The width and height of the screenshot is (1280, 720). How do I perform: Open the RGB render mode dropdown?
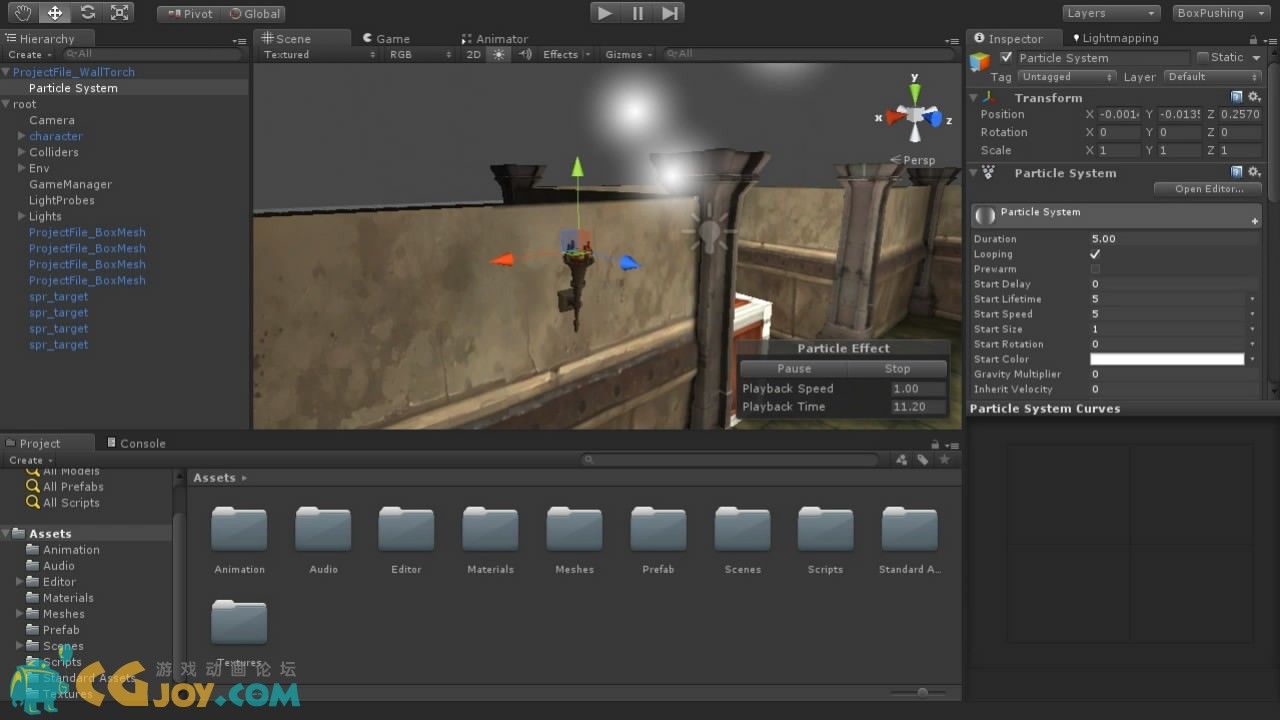pyautogui.click(x=419, y=54)
